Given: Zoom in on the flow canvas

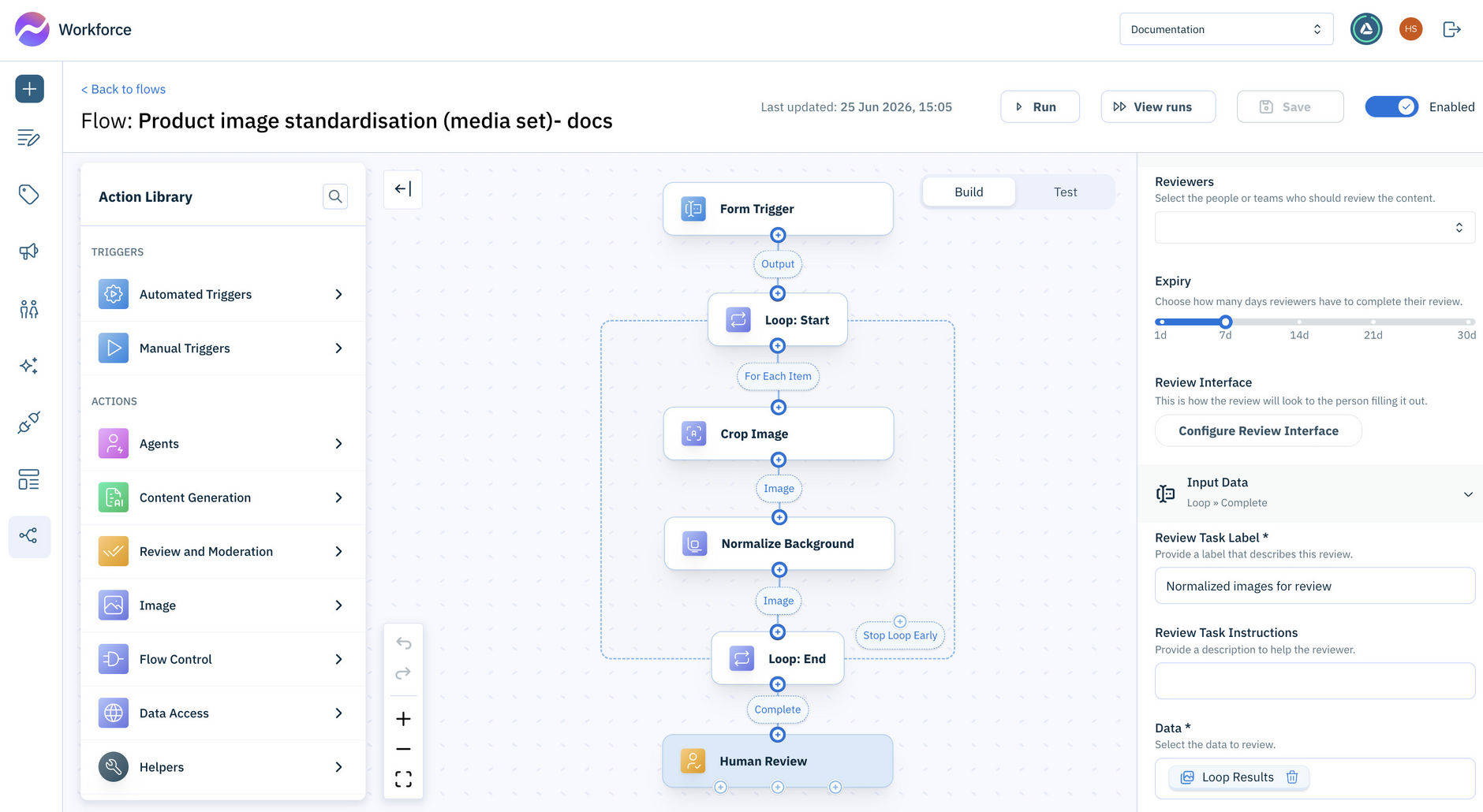Looking at the screenshot, I should (x=403, y=719).
